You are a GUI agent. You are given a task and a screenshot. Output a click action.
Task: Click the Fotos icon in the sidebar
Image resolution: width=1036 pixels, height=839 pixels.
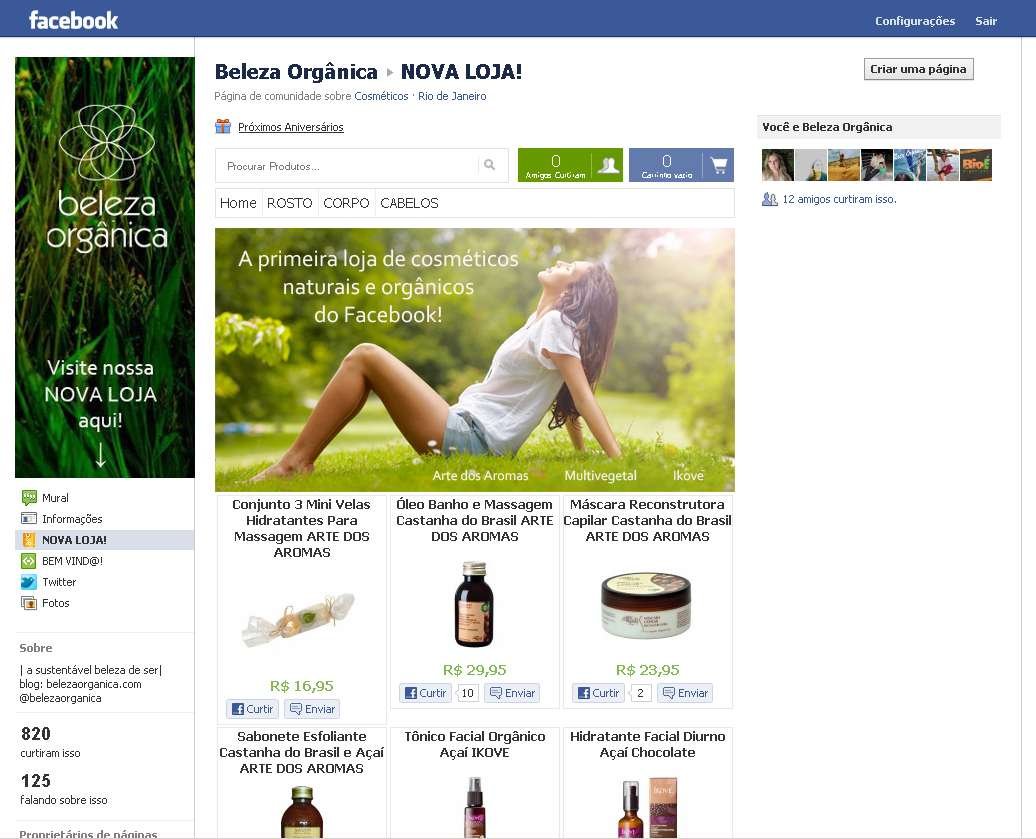(x=29, y=603)
